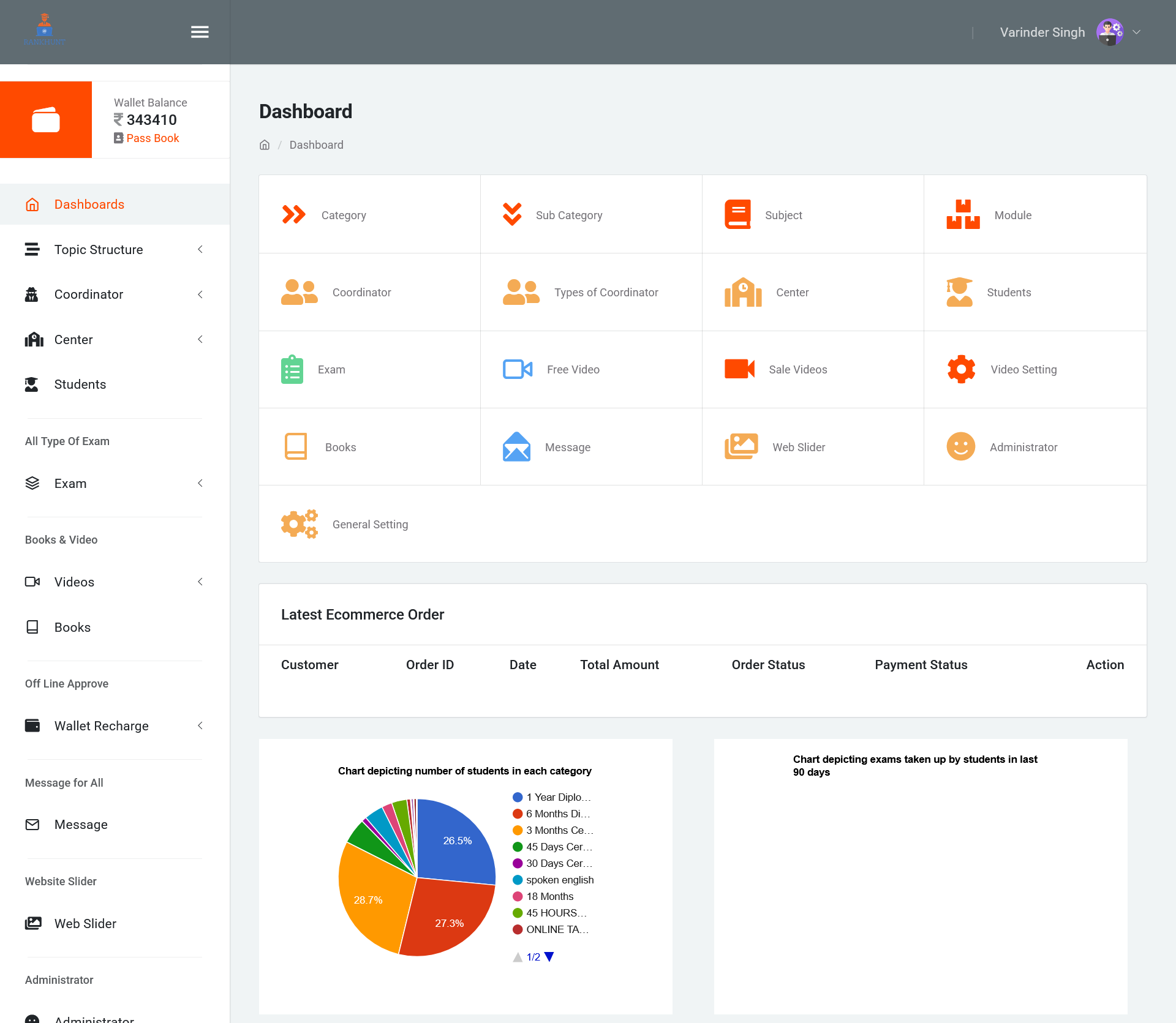Toggle the hamburger sidebar menu
1176x1023 pixels.
click(x=200, y=32)
